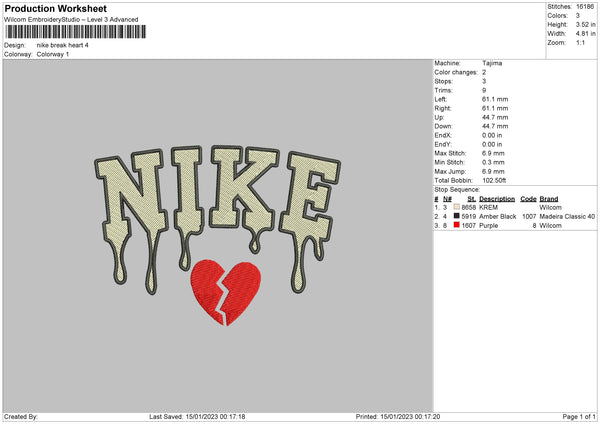Click the Height value 3.52 in

click(585, 24)
